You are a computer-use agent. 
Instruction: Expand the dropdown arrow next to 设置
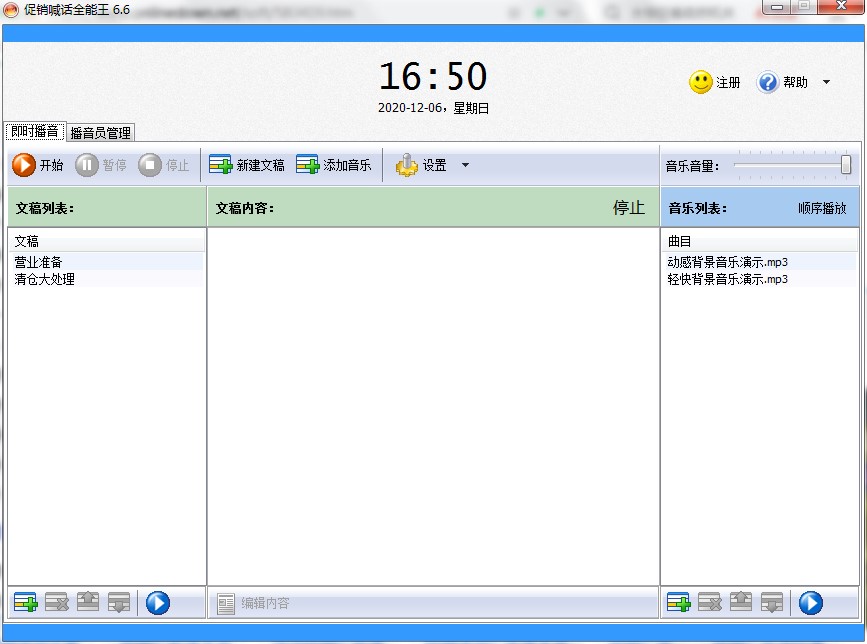click(465, 165)
